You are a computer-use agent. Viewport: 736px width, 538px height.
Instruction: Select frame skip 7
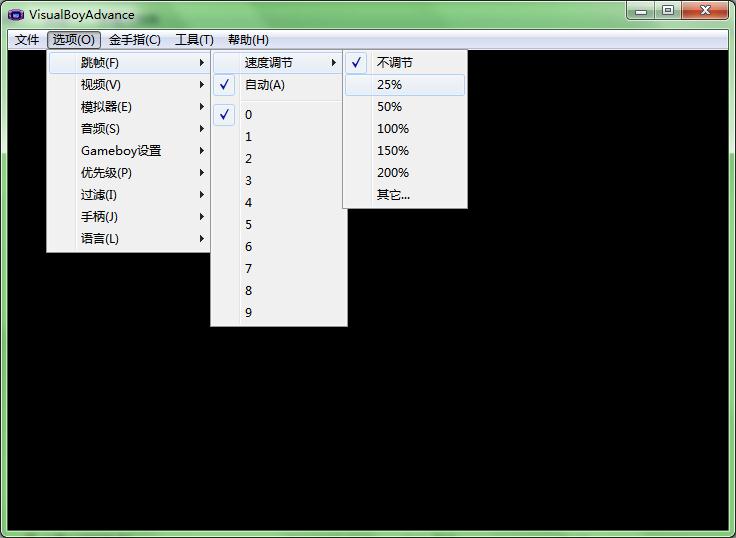[x=279, y=269]
